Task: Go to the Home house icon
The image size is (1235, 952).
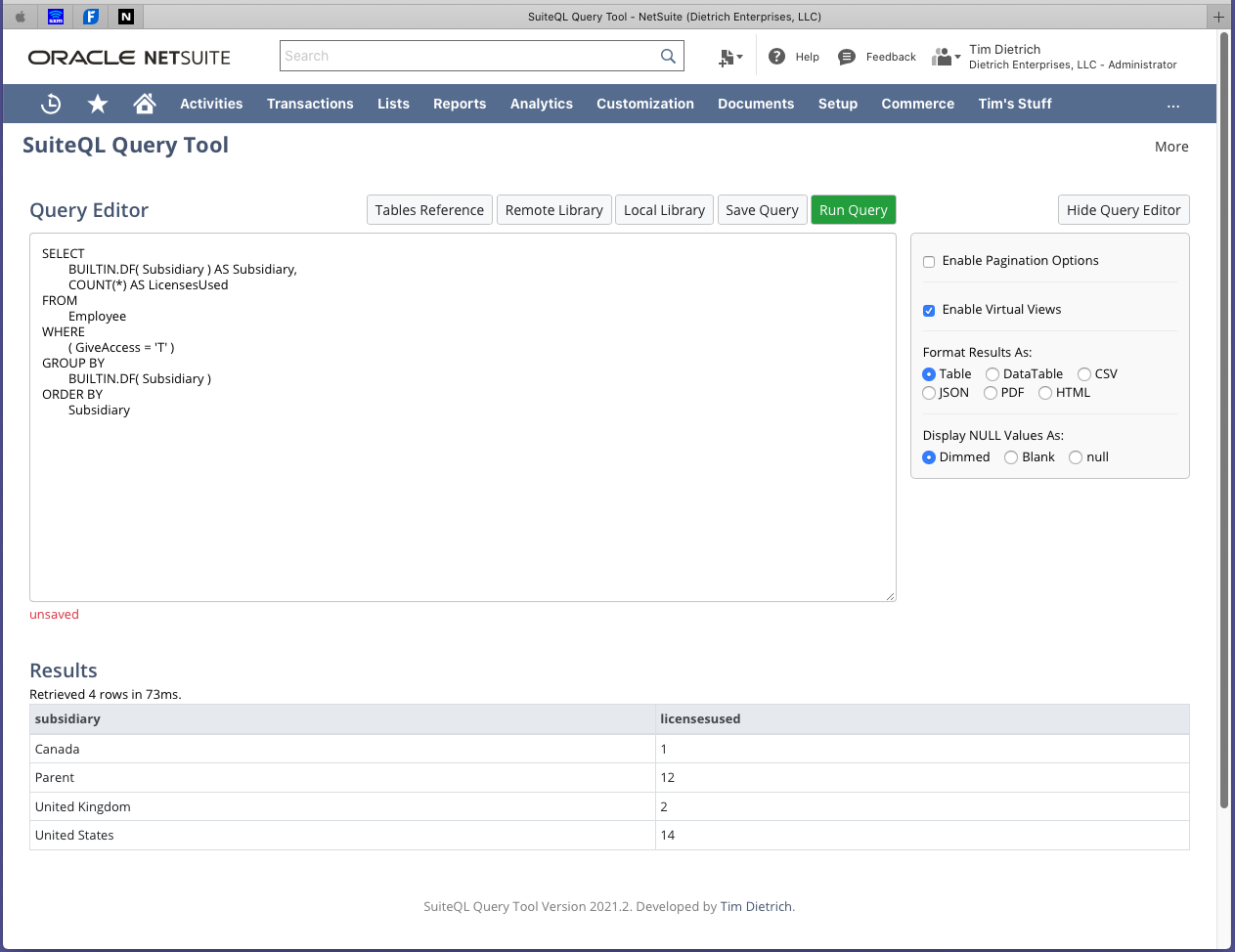Action: pos(145,104)
